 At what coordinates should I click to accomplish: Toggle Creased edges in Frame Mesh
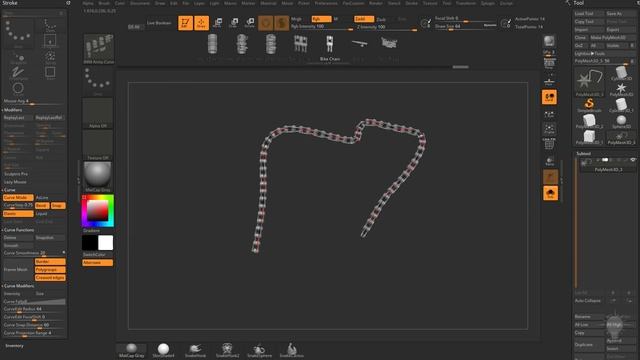50,278
